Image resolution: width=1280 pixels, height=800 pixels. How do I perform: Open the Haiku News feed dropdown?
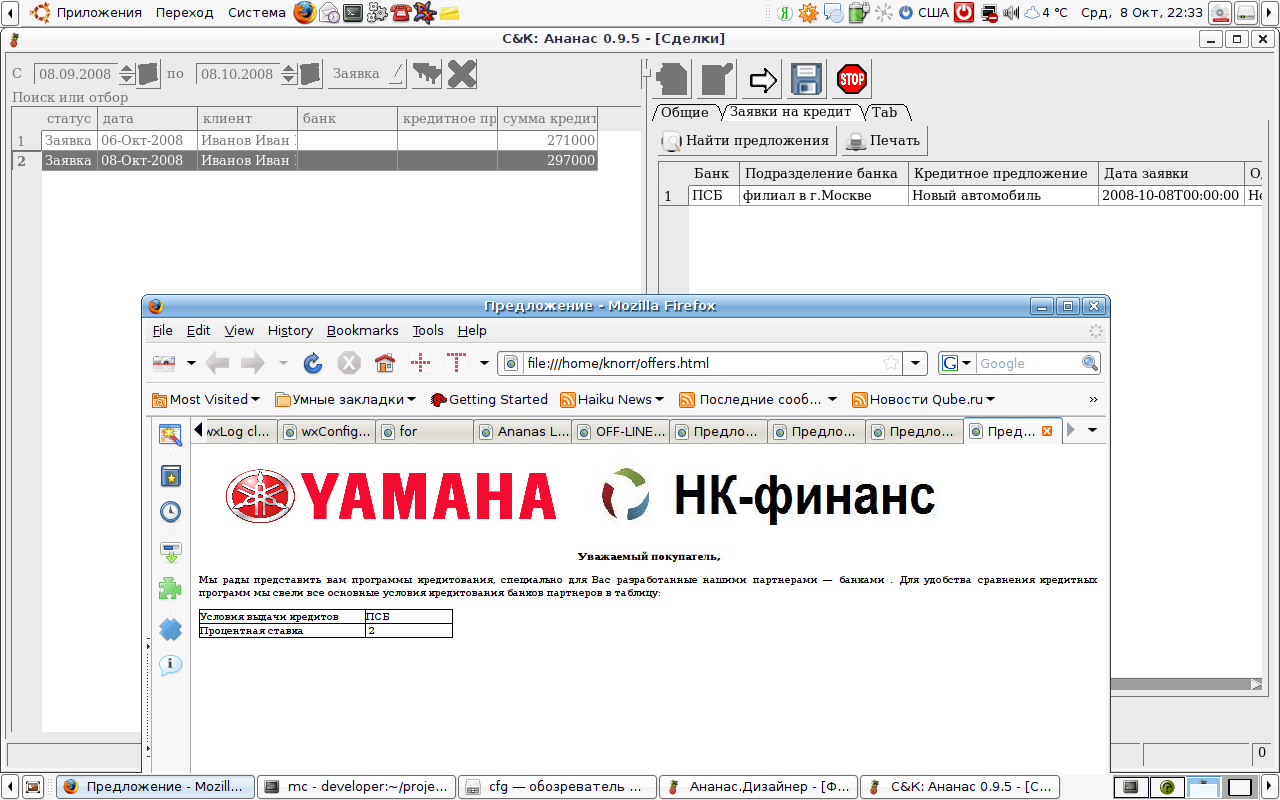click(x=612, y=399)
